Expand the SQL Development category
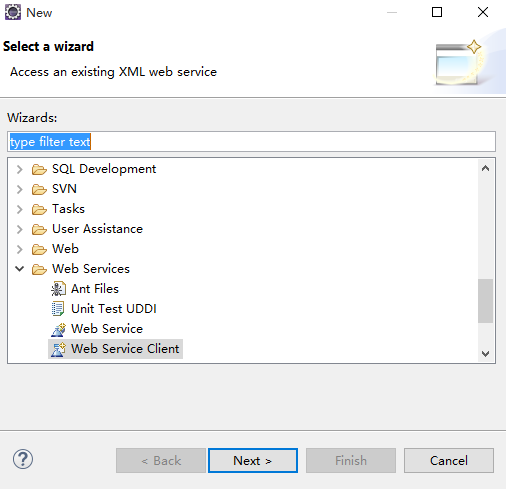Screen dimensions: 506x489 coord(20,169)
